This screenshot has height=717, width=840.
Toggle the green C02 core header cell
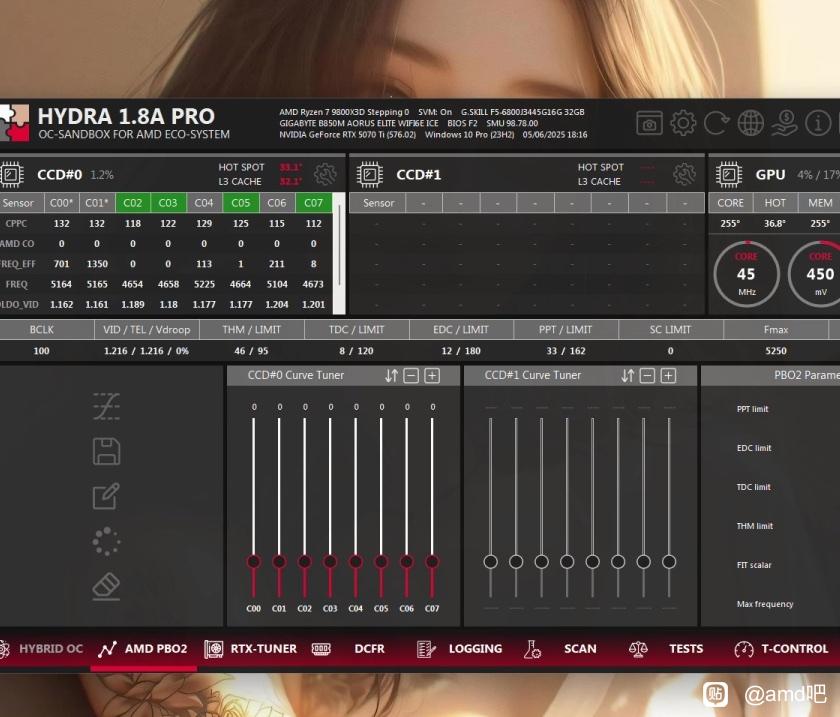[x=133, y=203]
